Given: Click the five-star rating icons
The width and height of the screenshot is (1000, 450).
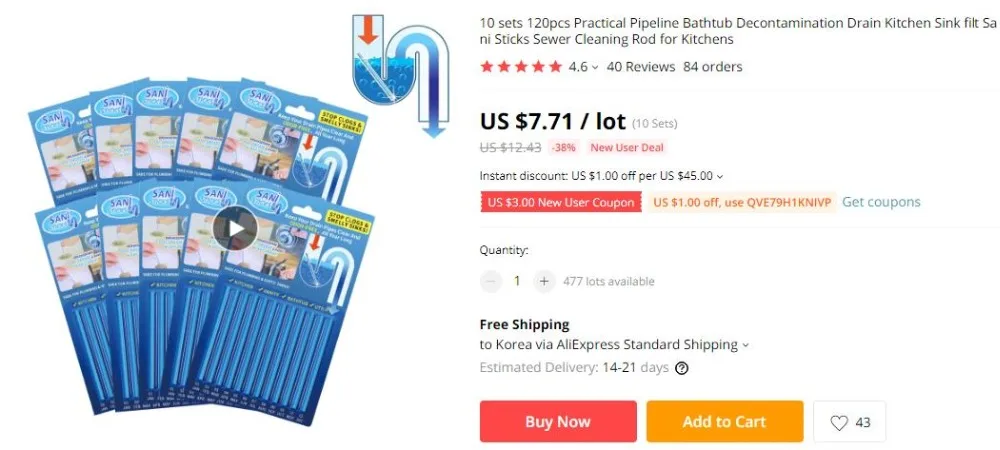Looking at the screenshot, I should pyautogui.click(x=521, y=67).
